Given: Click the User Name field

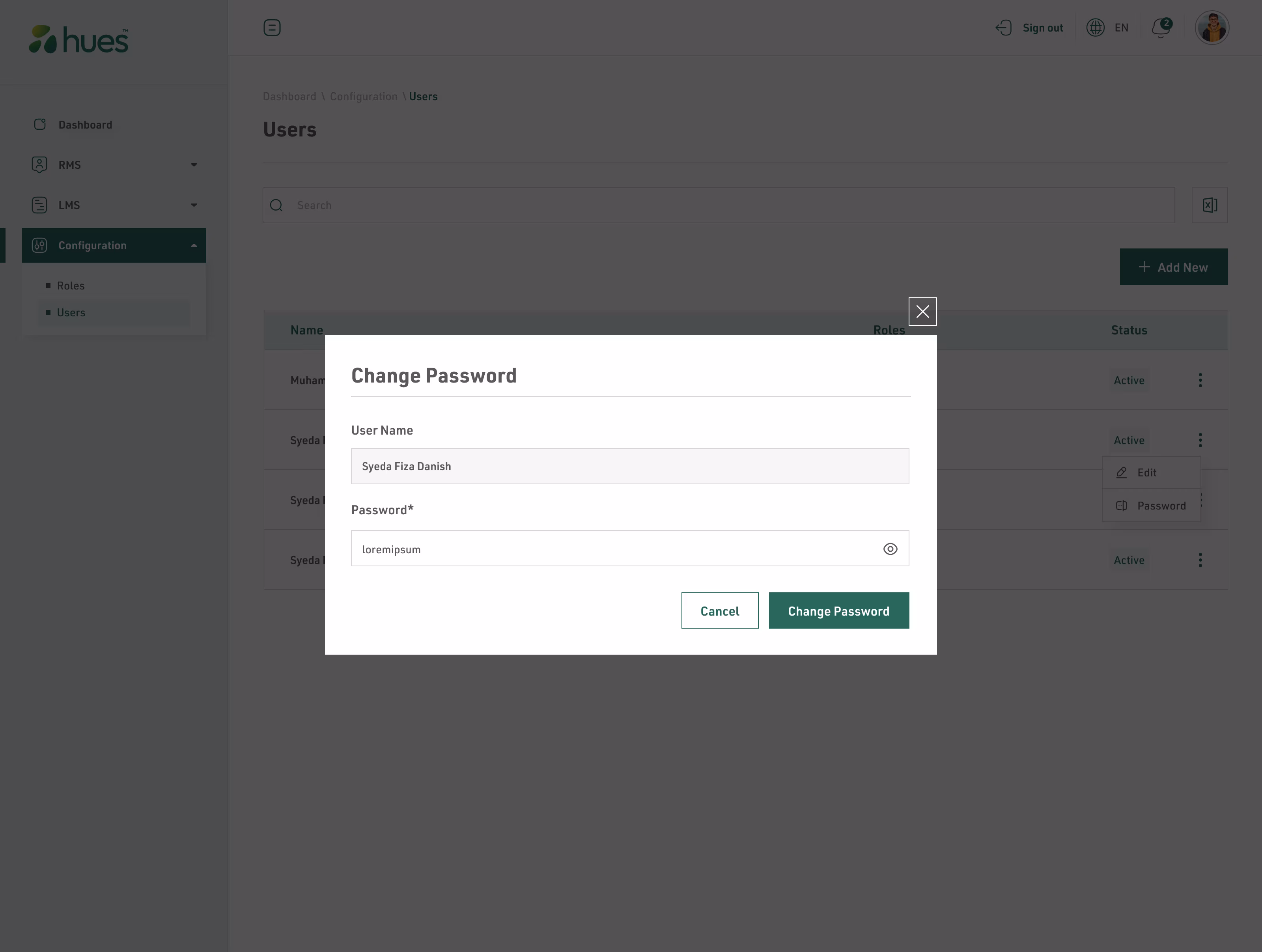Looking at the screenshot, I should coord(630,466).
